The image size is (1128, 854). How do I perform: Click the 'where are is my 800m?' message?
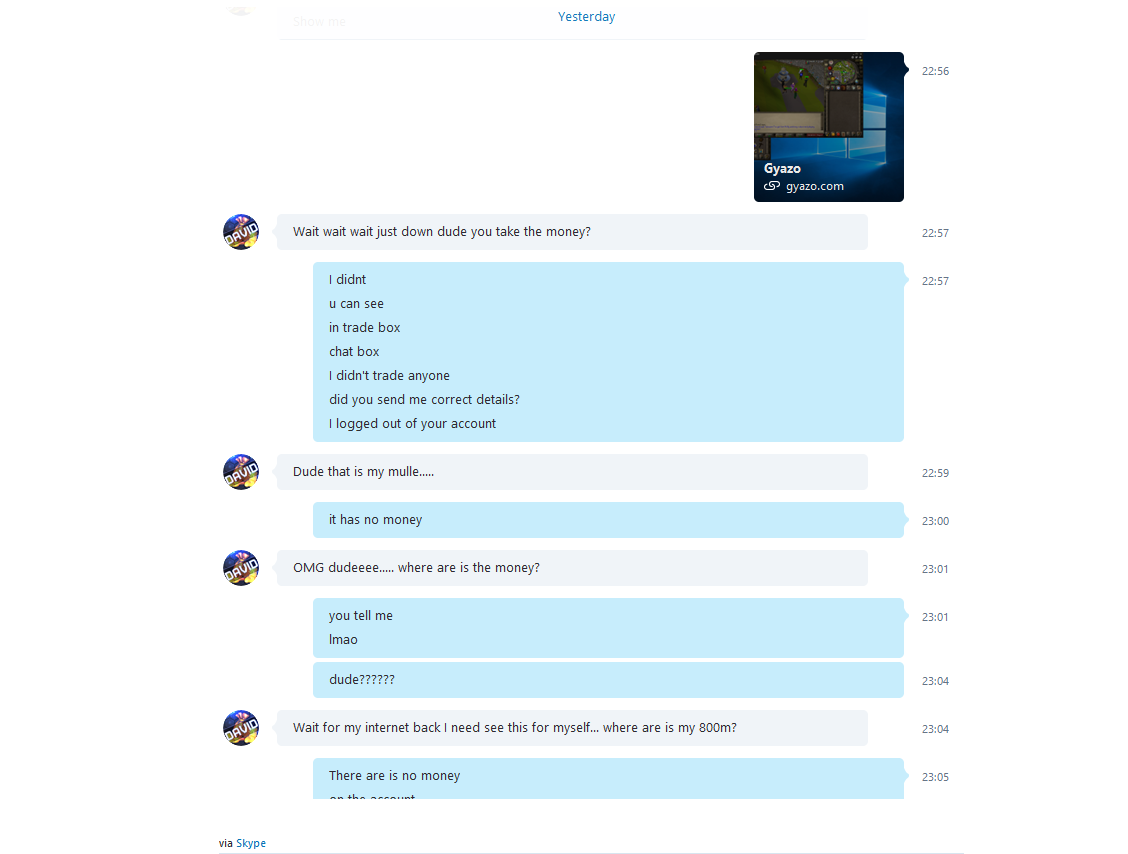point(572,727)
